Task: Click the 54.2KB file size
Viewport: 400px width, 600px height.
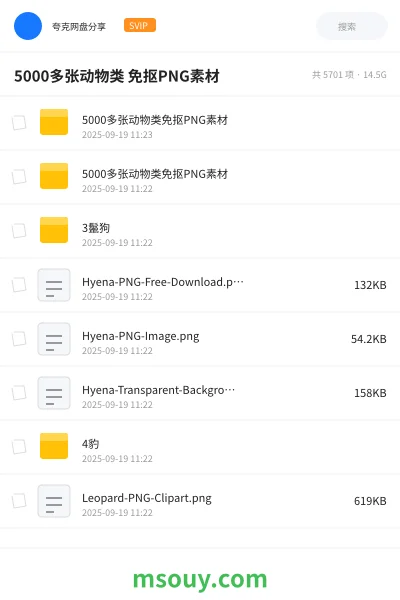Action: 369,339
